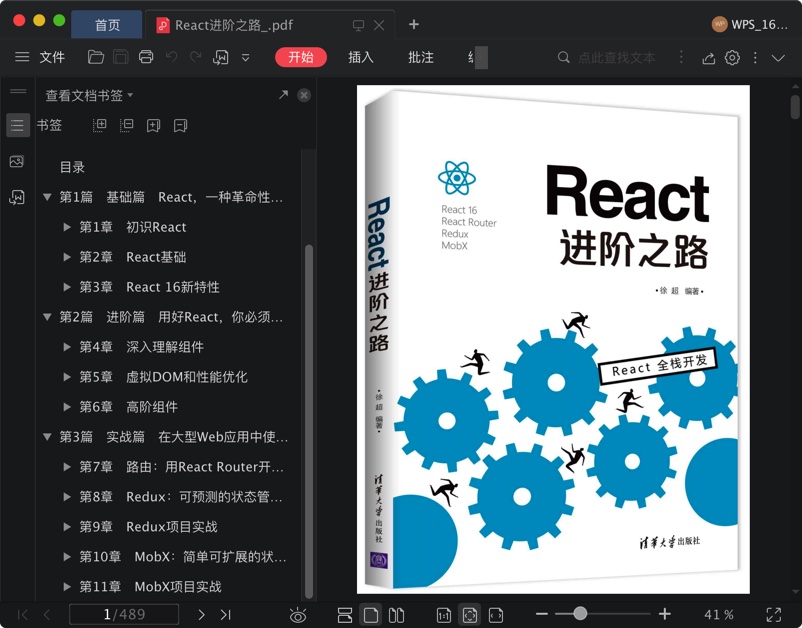Open the 第6章 高阶组件 bookmark text
Screen dimensions: 802x628
[128, 407]
